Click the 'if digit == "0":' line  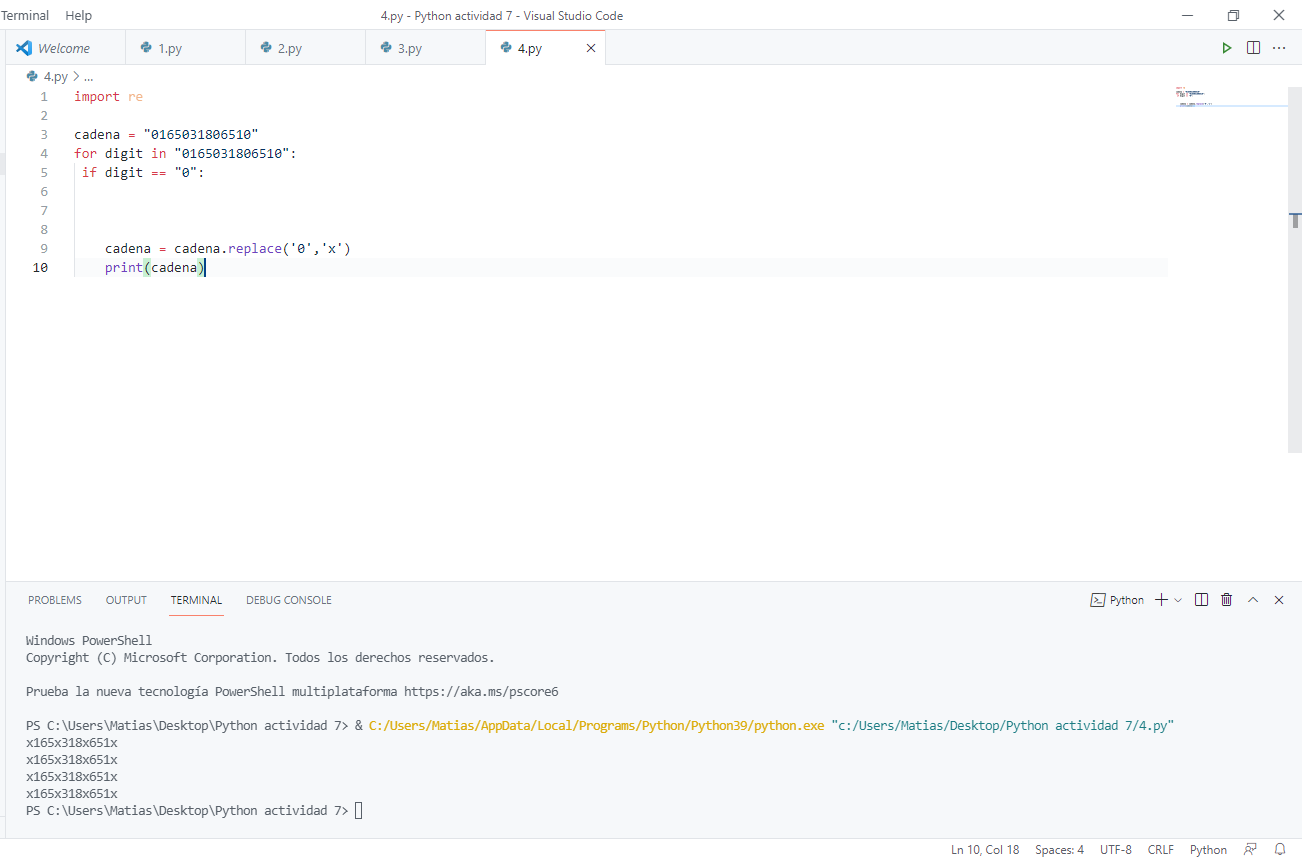click(x=142, y=173)
